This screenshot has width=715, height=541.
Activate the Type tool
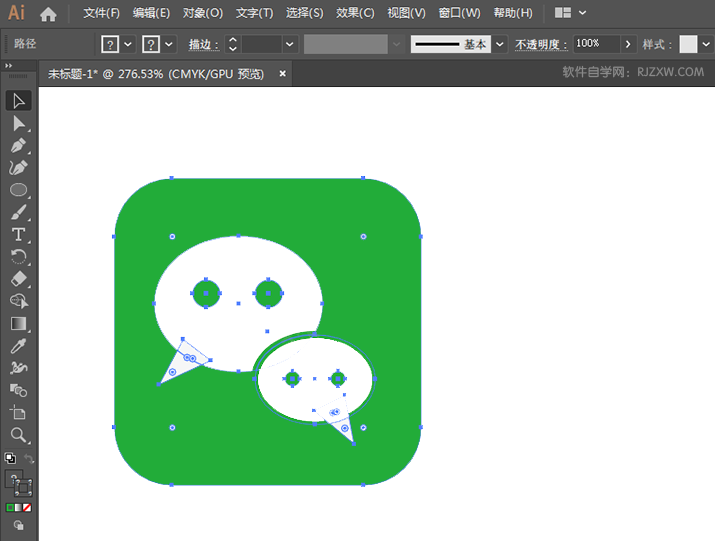click(x=18, y=234)
